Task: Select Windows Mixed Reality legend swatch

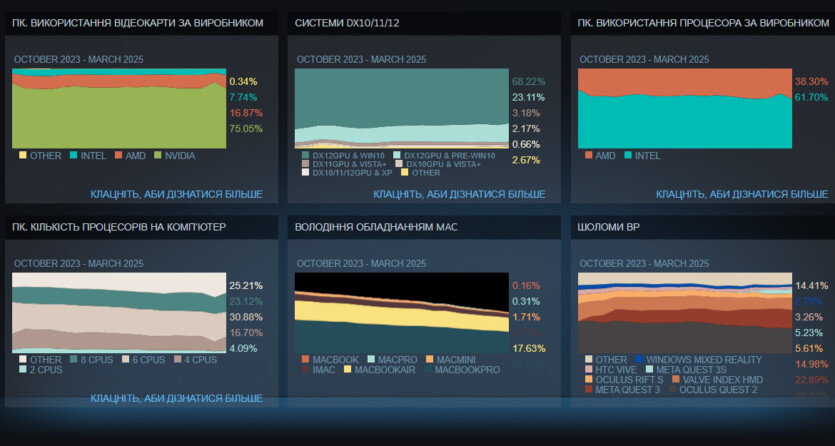Action: 637,359
